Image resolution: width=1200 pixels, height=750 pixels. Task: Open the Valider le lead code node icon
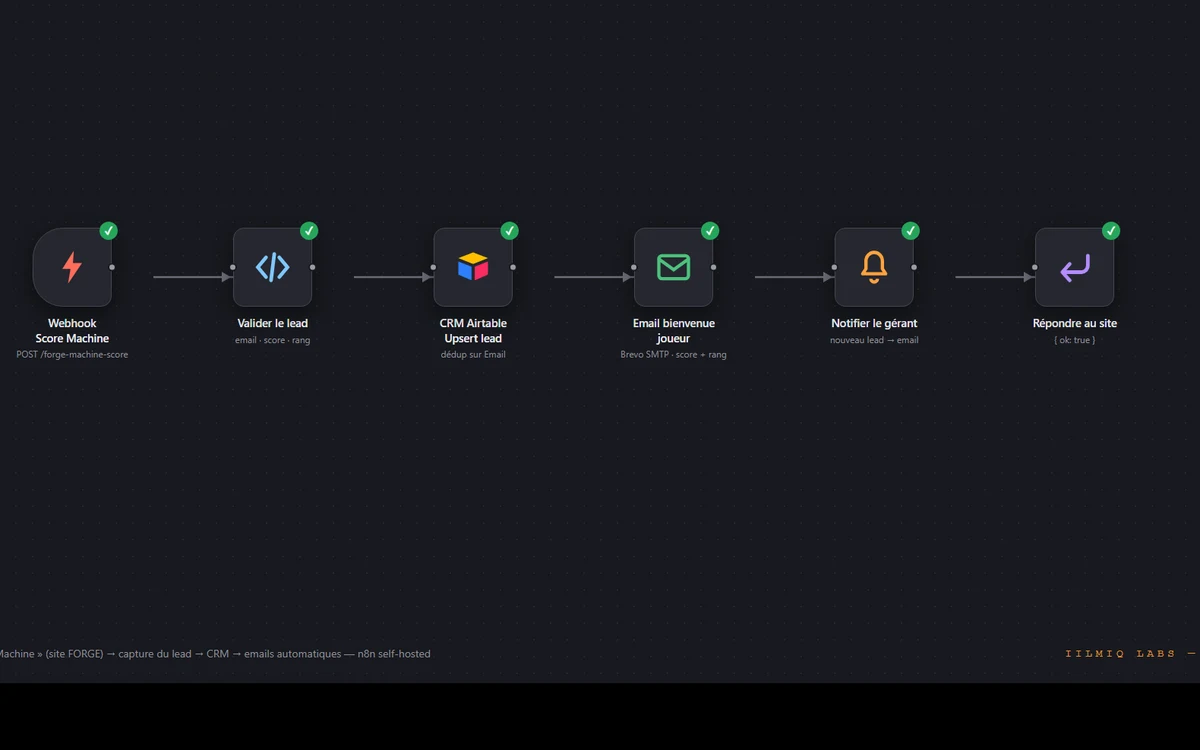273,267
